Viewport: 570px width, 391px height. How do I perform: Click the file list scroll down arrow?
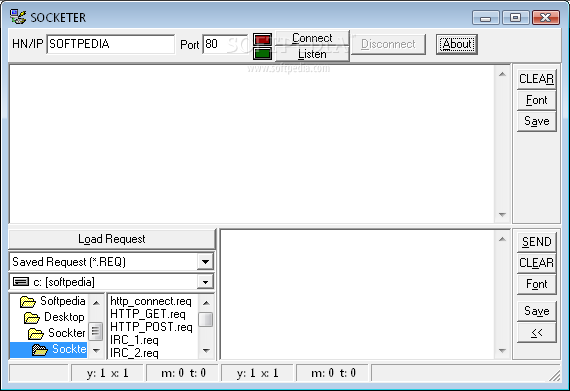pos(206,351)
